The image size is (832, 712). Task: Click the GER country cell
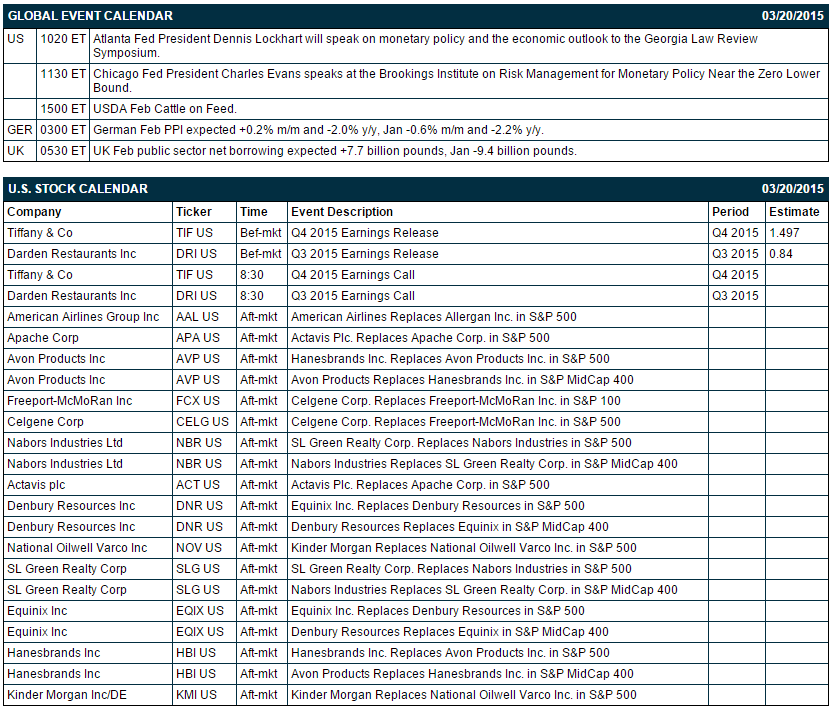pyautogui.click(x=20, y=130)
